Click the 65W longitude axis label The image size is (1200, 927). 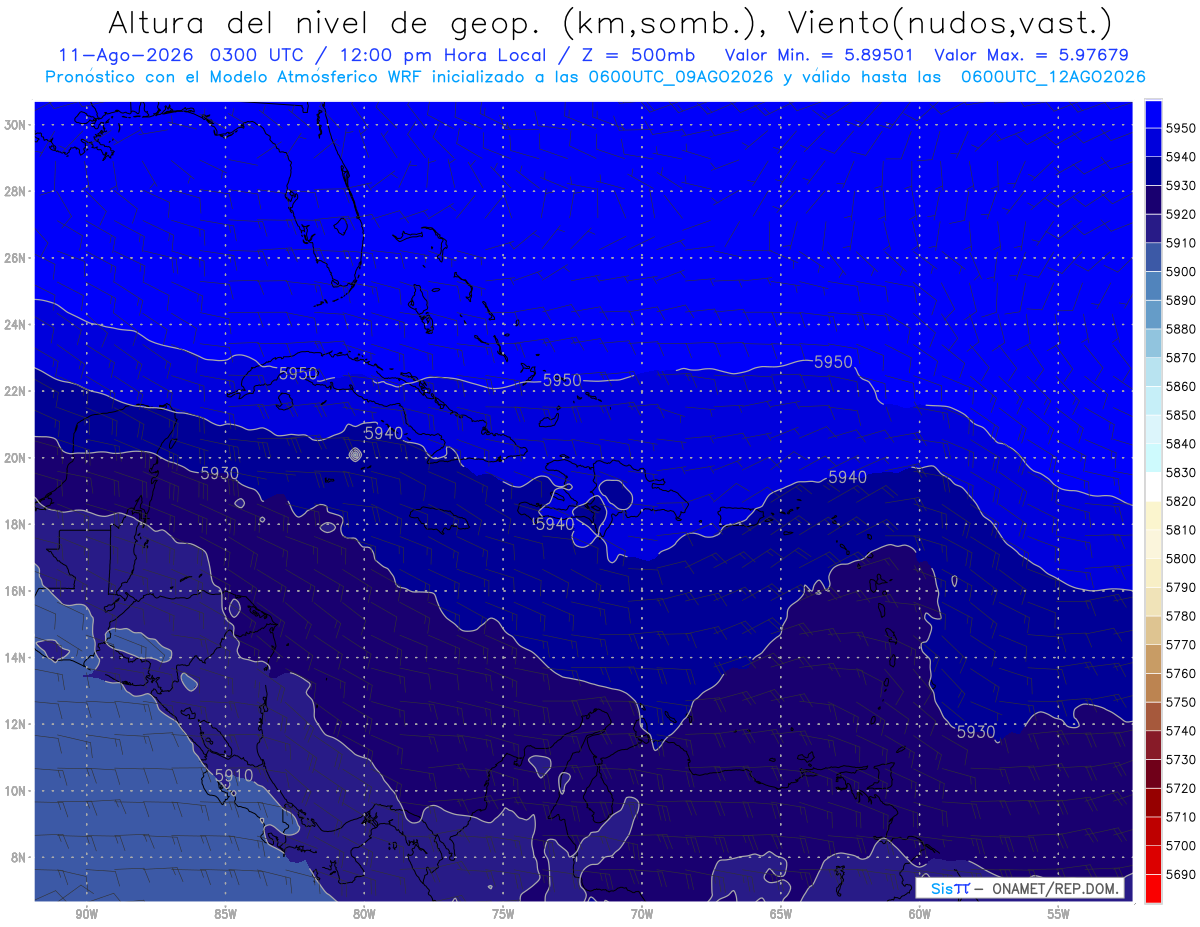coord(781,914)
